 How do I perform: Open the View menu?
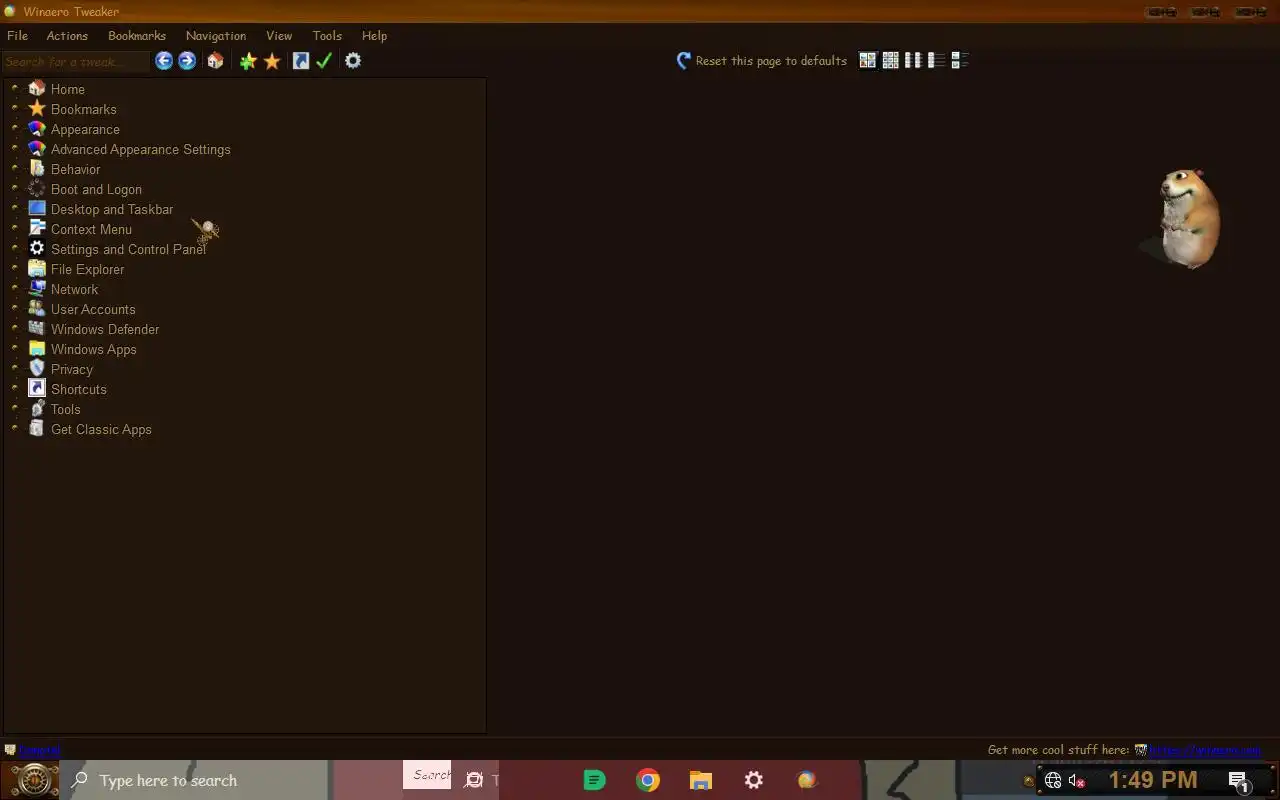pyautogui.click(x=279, y=35)
